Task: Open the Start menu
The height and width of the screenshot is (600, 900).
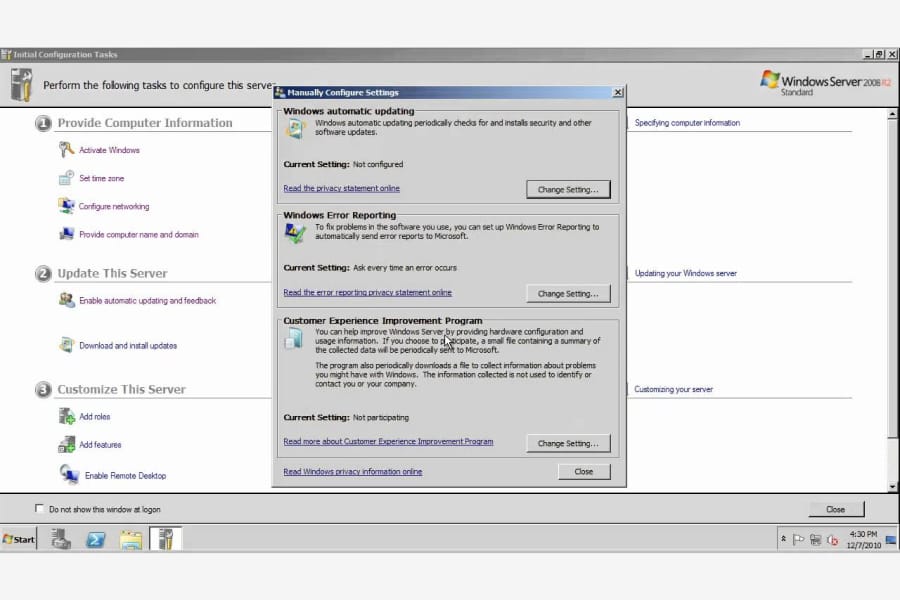Action: point(19,539)
